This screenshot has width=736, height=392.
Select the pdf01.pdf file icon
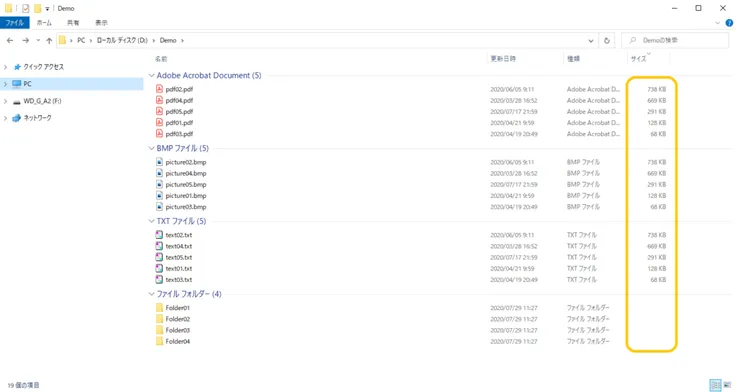click(159, 123)
